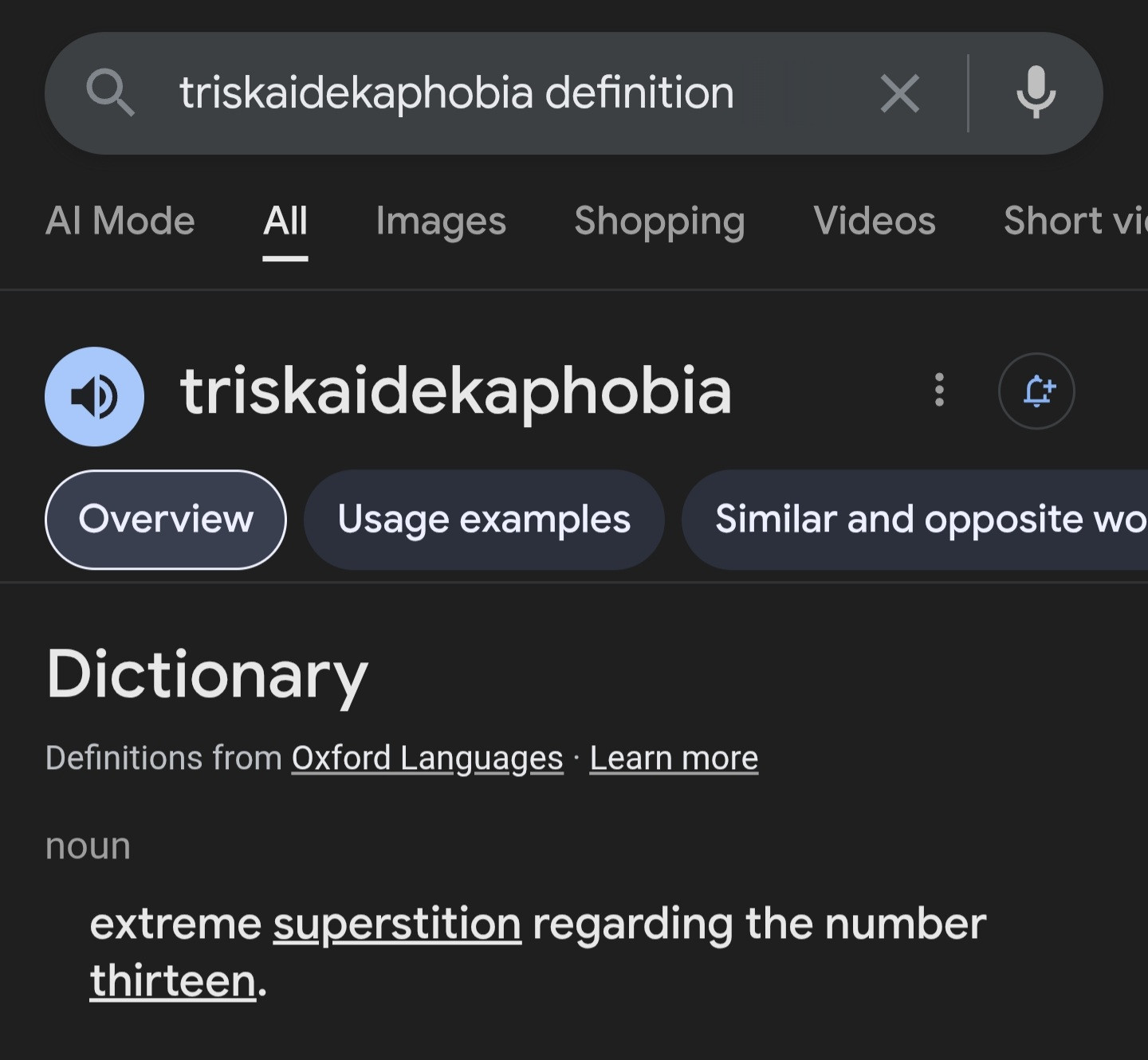Switch to AI Mode tab

120,221
